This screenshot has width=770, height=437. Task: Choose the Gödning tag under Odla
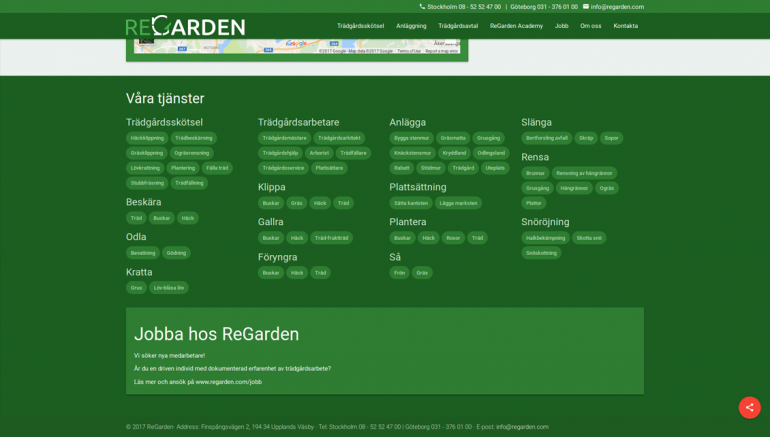[176, 253]
